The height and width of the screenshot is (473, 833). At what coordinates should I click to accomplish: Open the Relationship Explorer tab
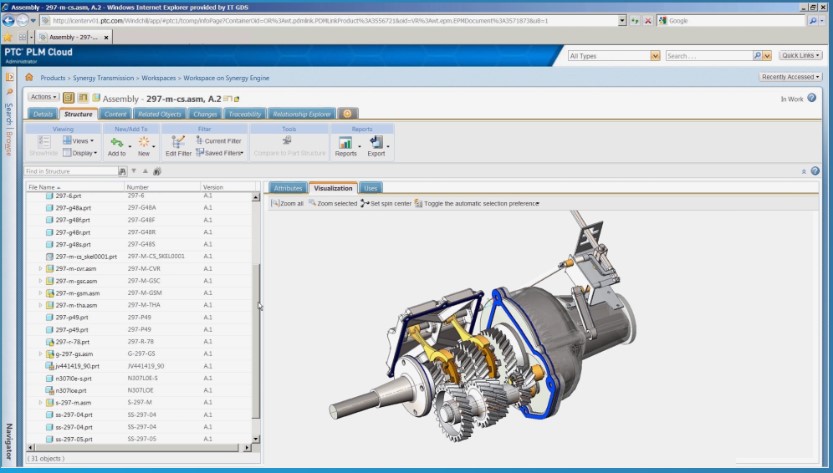(302, 114)
